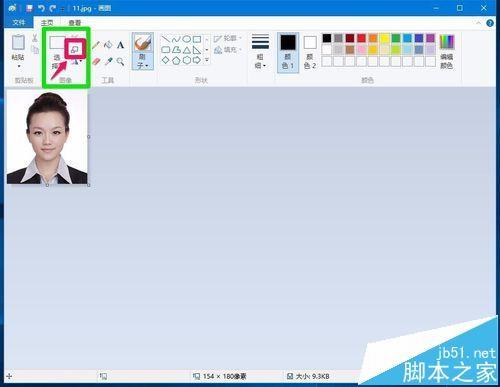Pick the orange color swatch
500x387 pixels.
click(373, 38)
